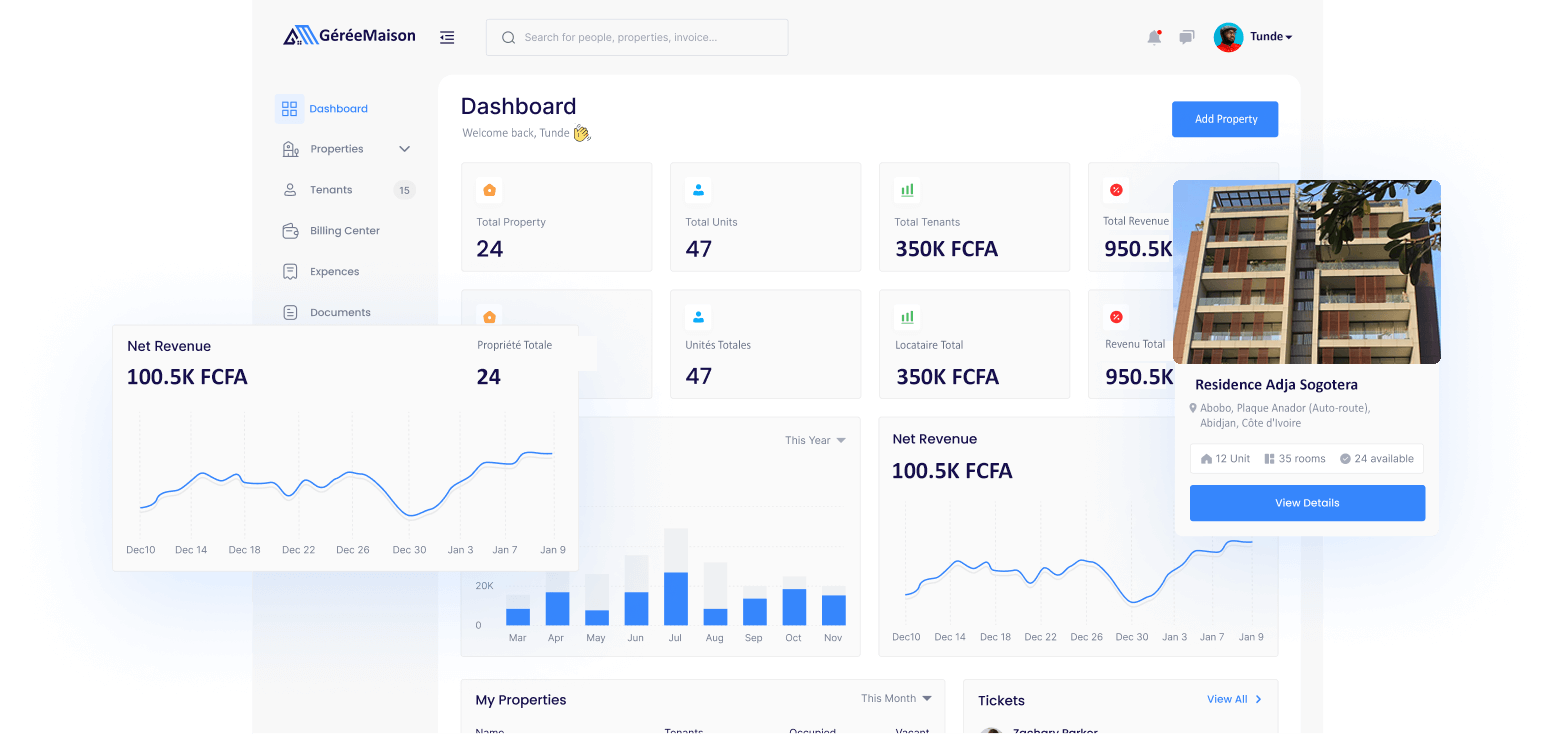Image resolution: width=1550 pixels, height=734 pixels.
Task: Expand the Properties submenu chevron
Action: pos(404,149)
